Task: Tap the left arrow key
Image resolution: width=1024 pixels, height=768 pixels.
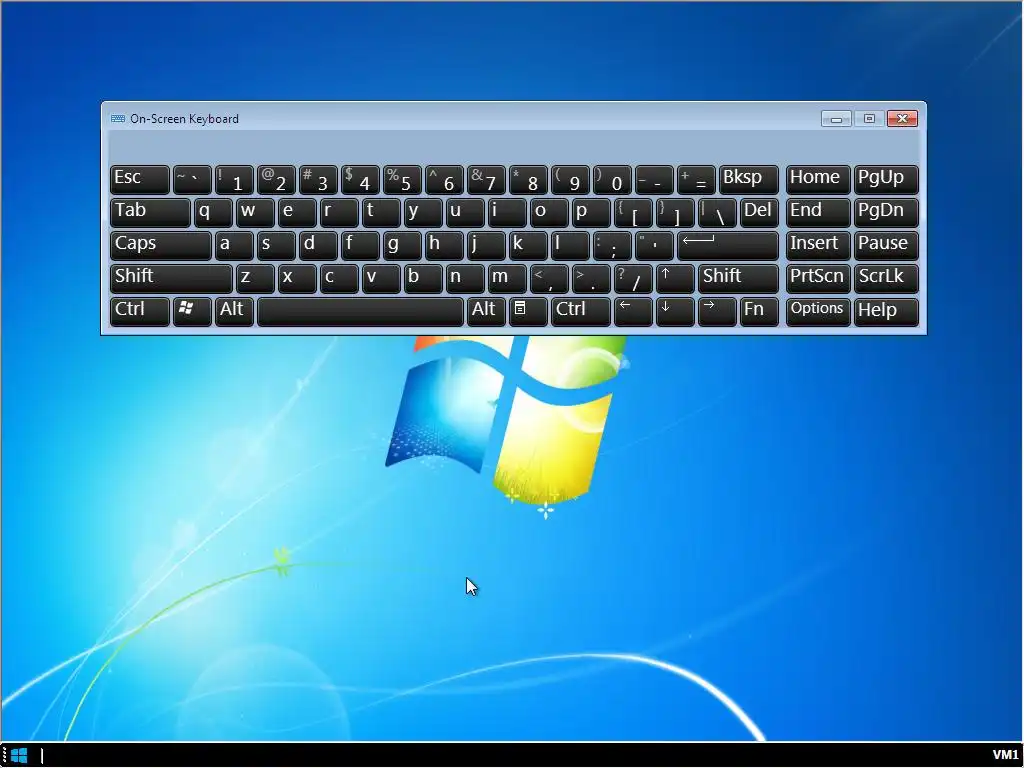Action: pyautogui.click(x=633, y=312)
